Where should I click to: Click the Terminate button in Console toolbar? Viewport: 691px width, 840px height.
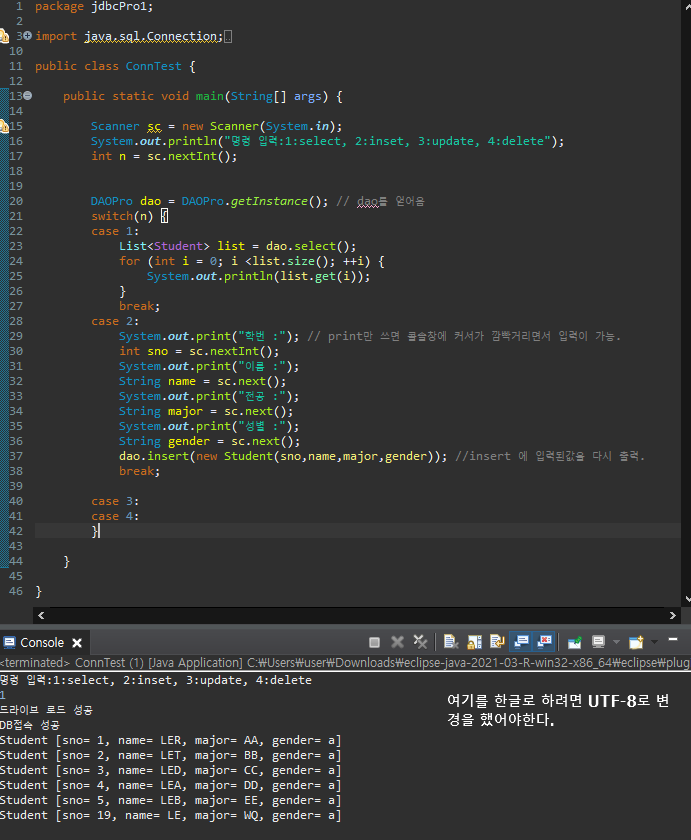tap(374, 642)
